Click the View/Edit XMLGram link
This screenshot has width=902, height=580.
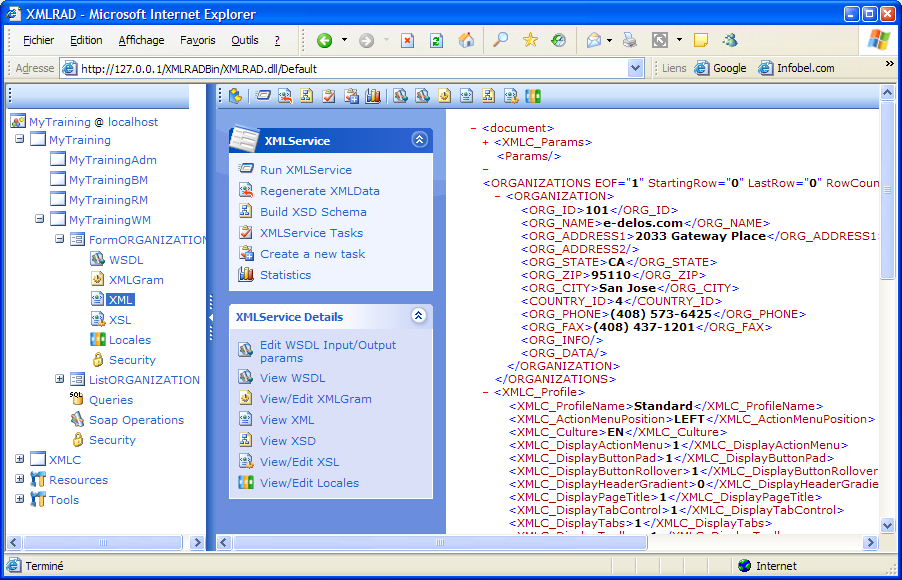[315, 399]
